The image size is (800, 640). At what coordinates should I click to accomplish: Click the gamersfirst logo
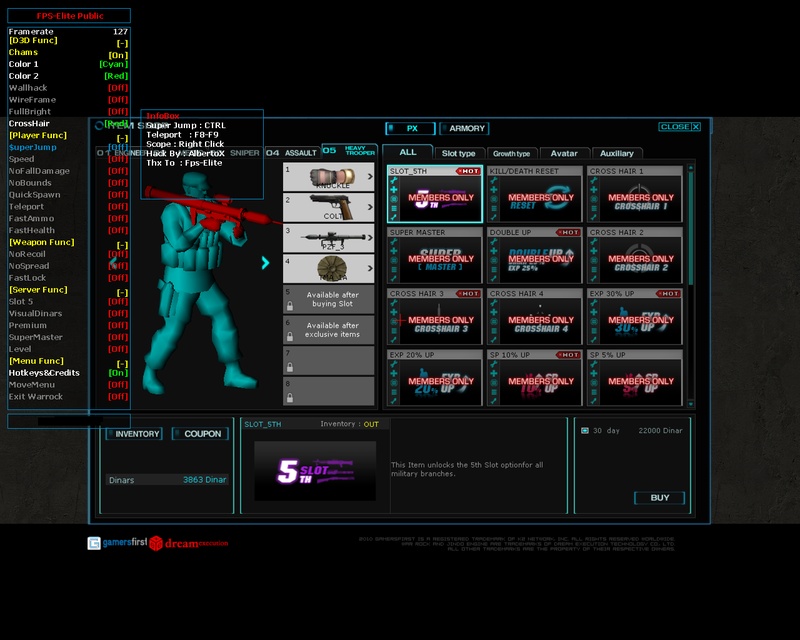pos(117,543)
